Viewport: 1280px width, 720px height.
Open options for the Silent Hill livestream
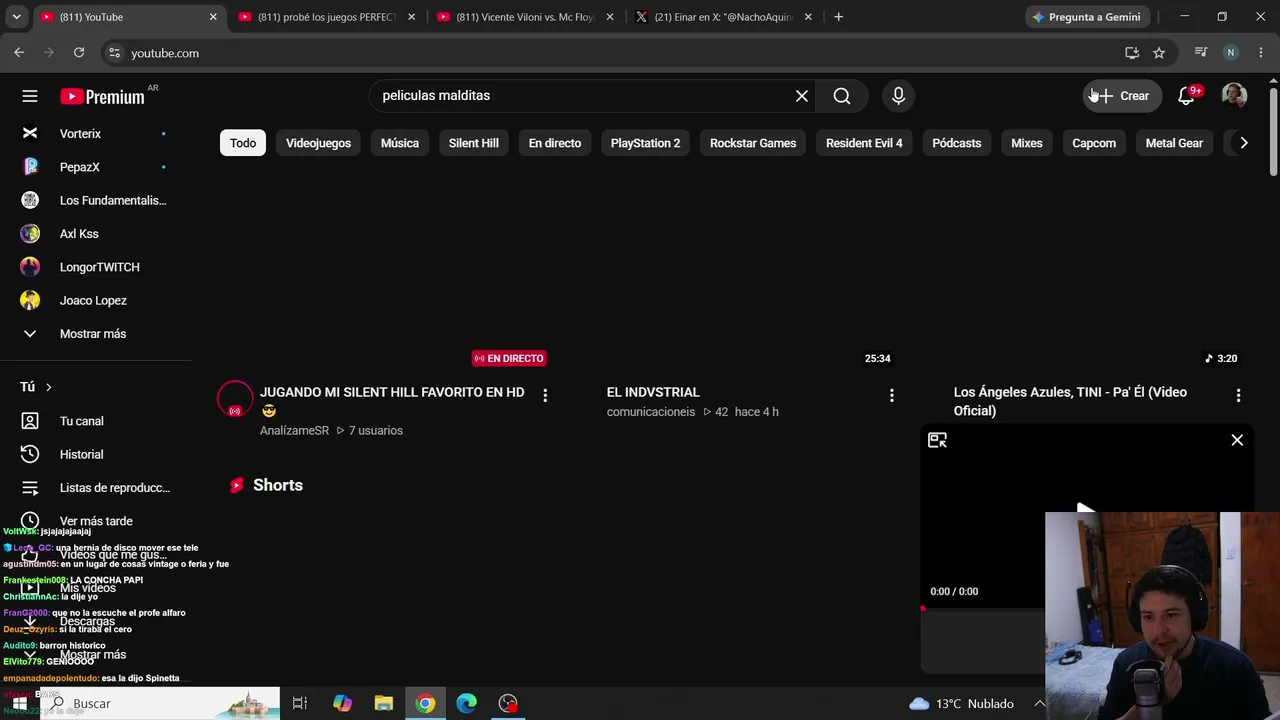[545, 396]
